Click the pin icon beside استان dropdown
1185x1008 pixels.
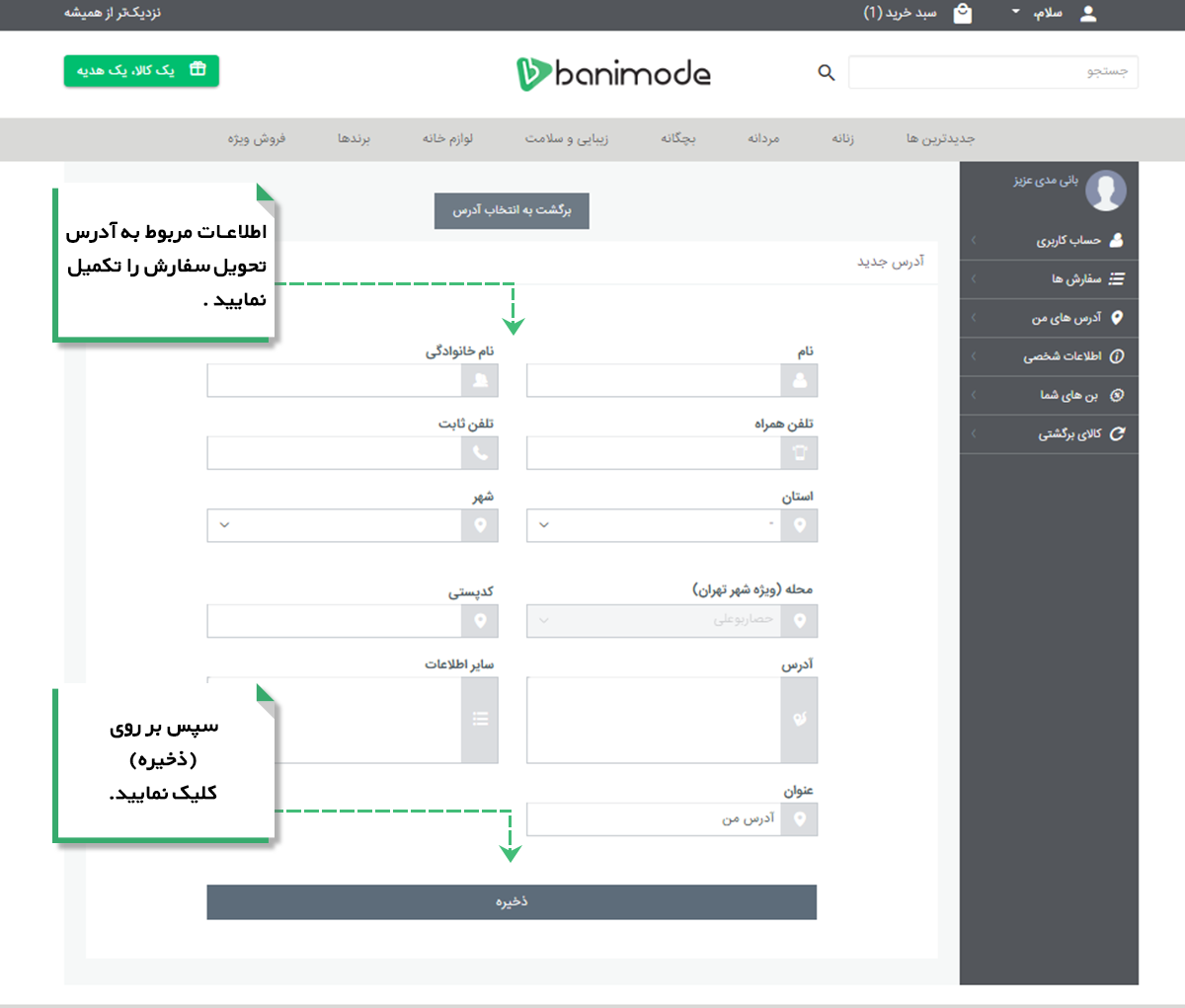[799, 525]
